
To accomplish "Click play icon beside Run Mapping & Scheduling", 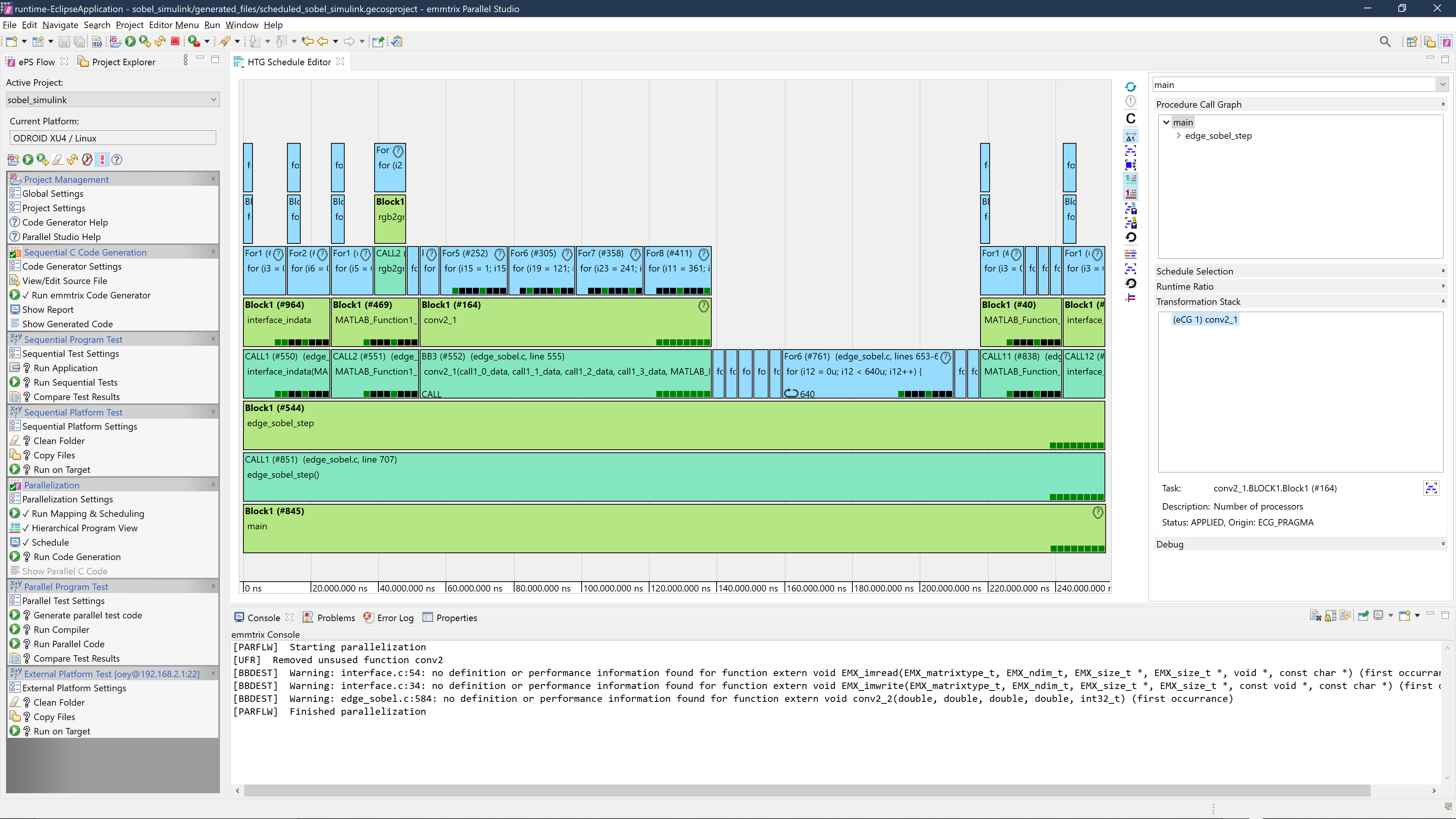I will [x=15, y=513].
